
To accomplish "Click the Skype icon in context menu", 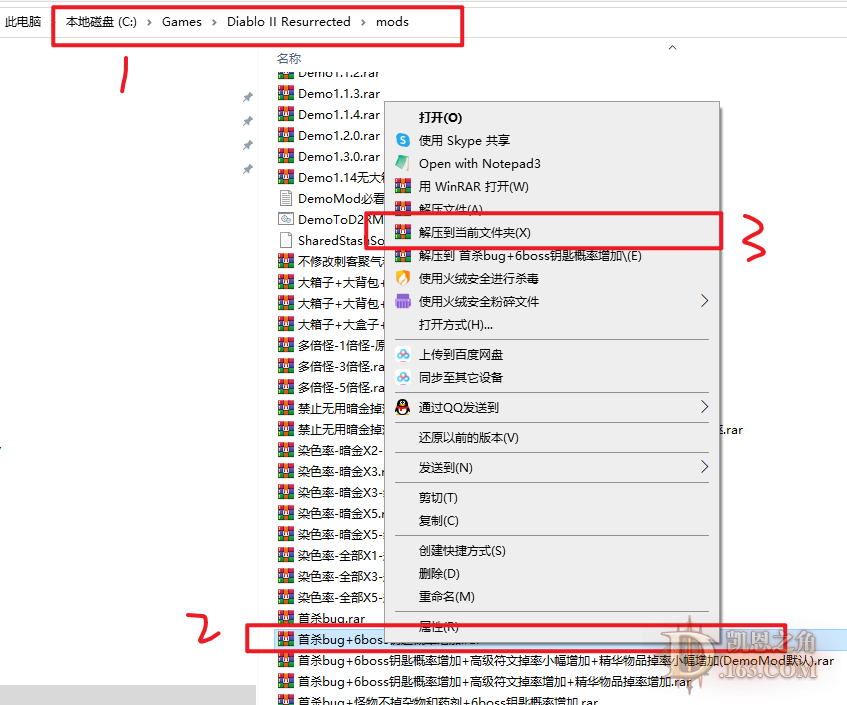I will pos(403,140).
